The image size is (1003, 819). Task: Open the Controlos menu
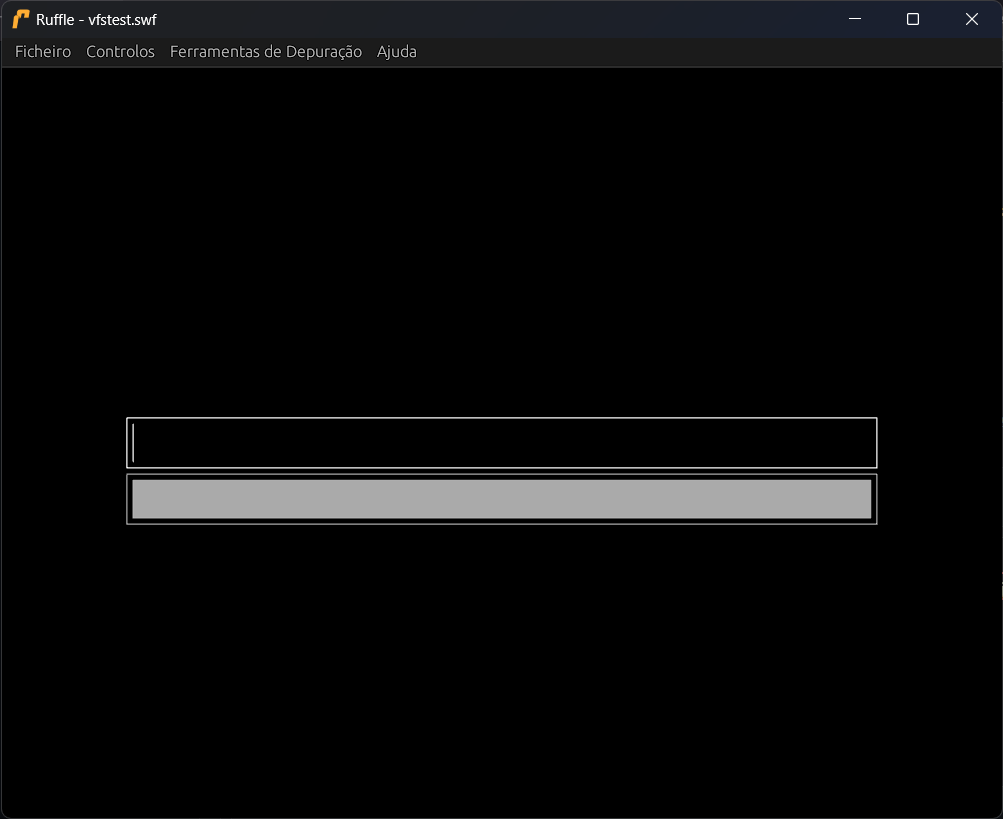click(x=120, y=51)
